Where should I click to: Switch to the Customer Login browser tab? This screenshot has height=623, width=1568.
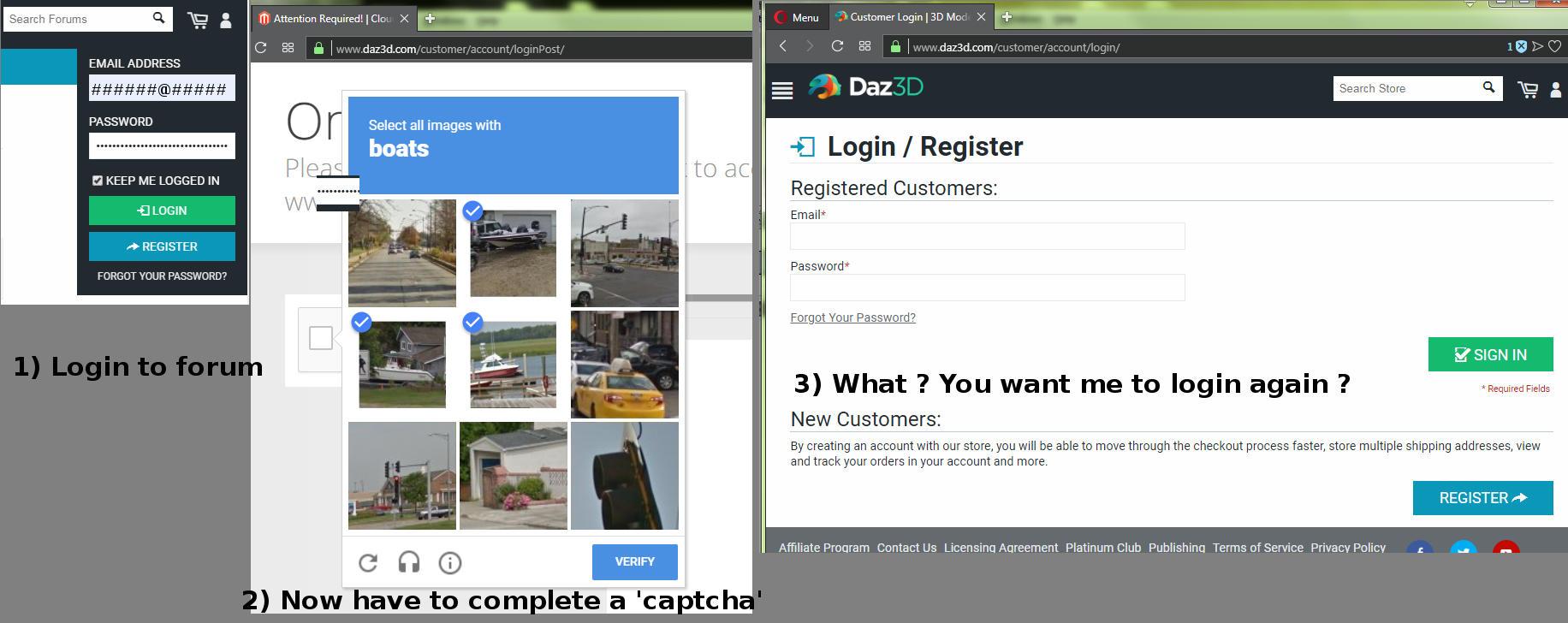click(x=909, y=16)
